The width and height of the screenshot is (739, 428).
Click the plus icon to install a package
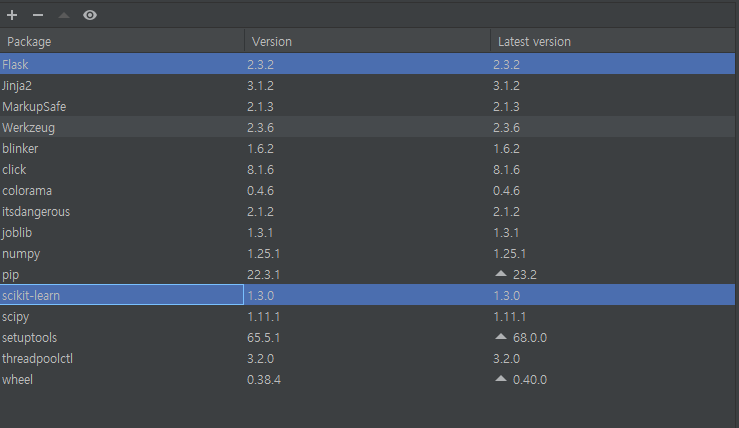pos(12,15)
